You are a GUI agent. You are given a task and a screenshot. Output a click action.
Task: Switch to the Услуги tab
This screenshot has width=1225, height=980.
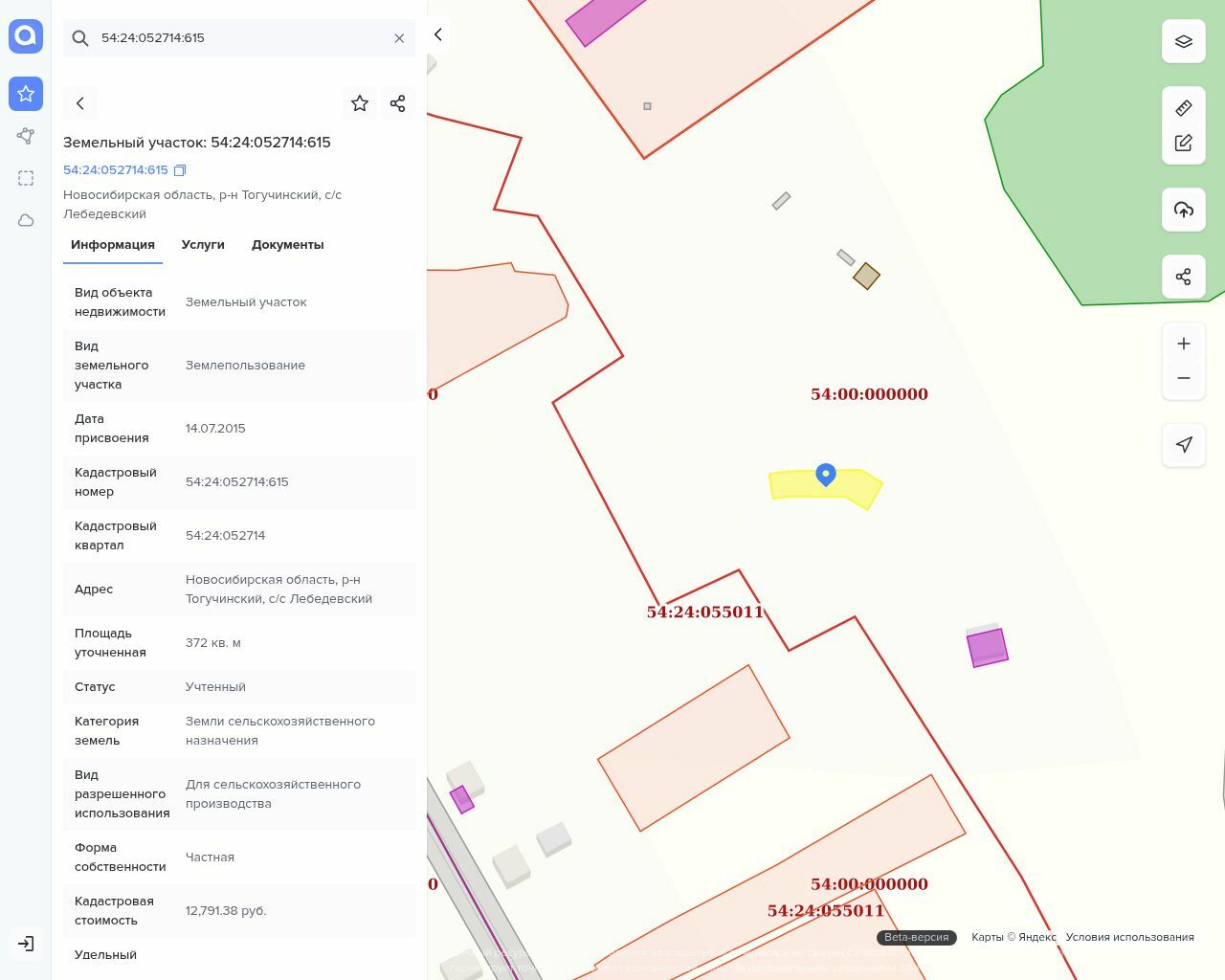coord(203,245)
